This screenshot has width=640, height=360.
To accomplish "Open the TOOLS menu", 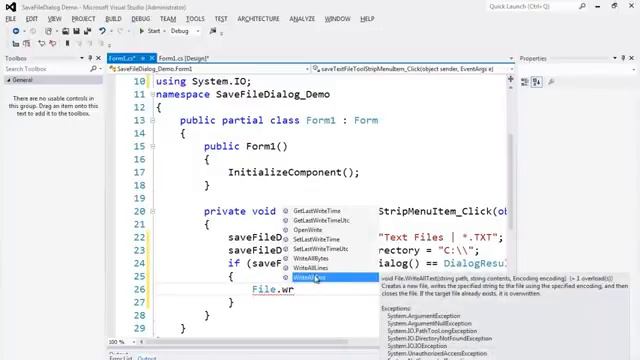I will coord(195,19).
